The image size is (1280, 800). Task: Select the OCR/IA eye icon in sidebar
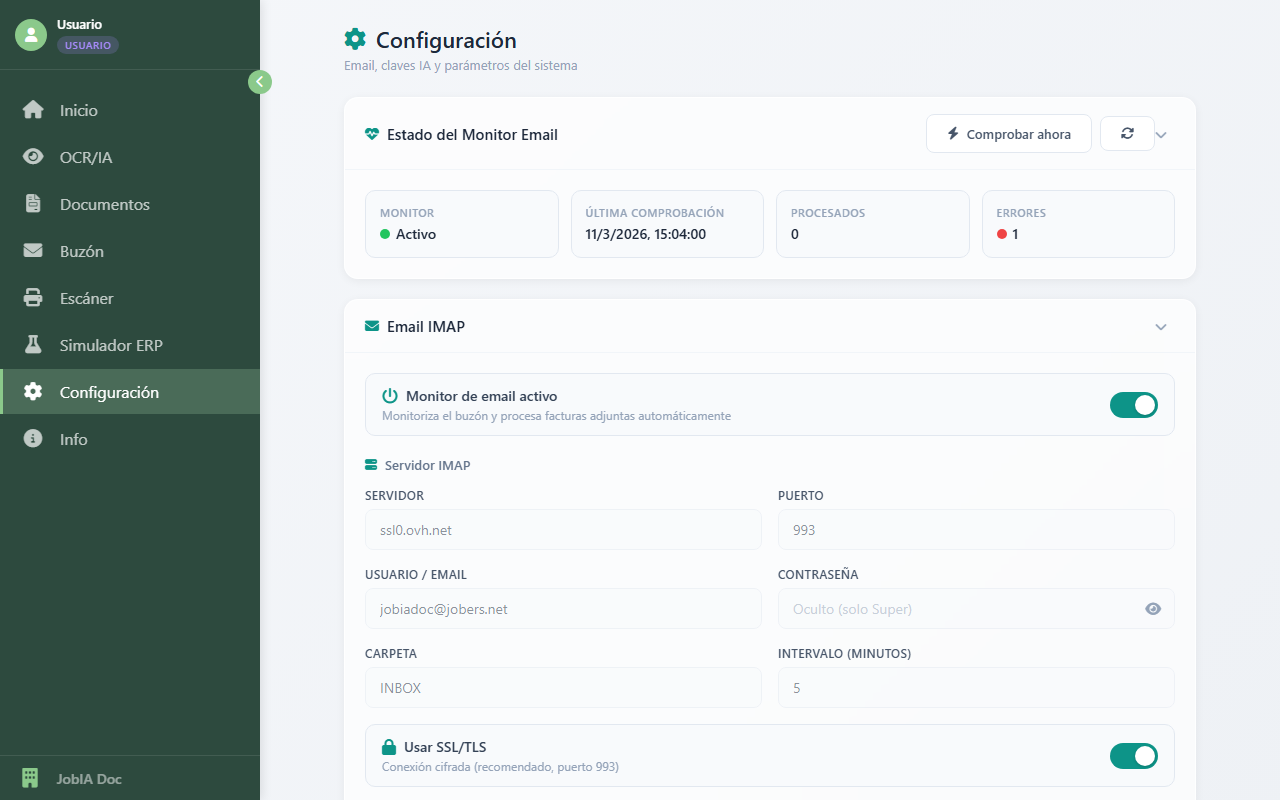click(x=32, y=157)
